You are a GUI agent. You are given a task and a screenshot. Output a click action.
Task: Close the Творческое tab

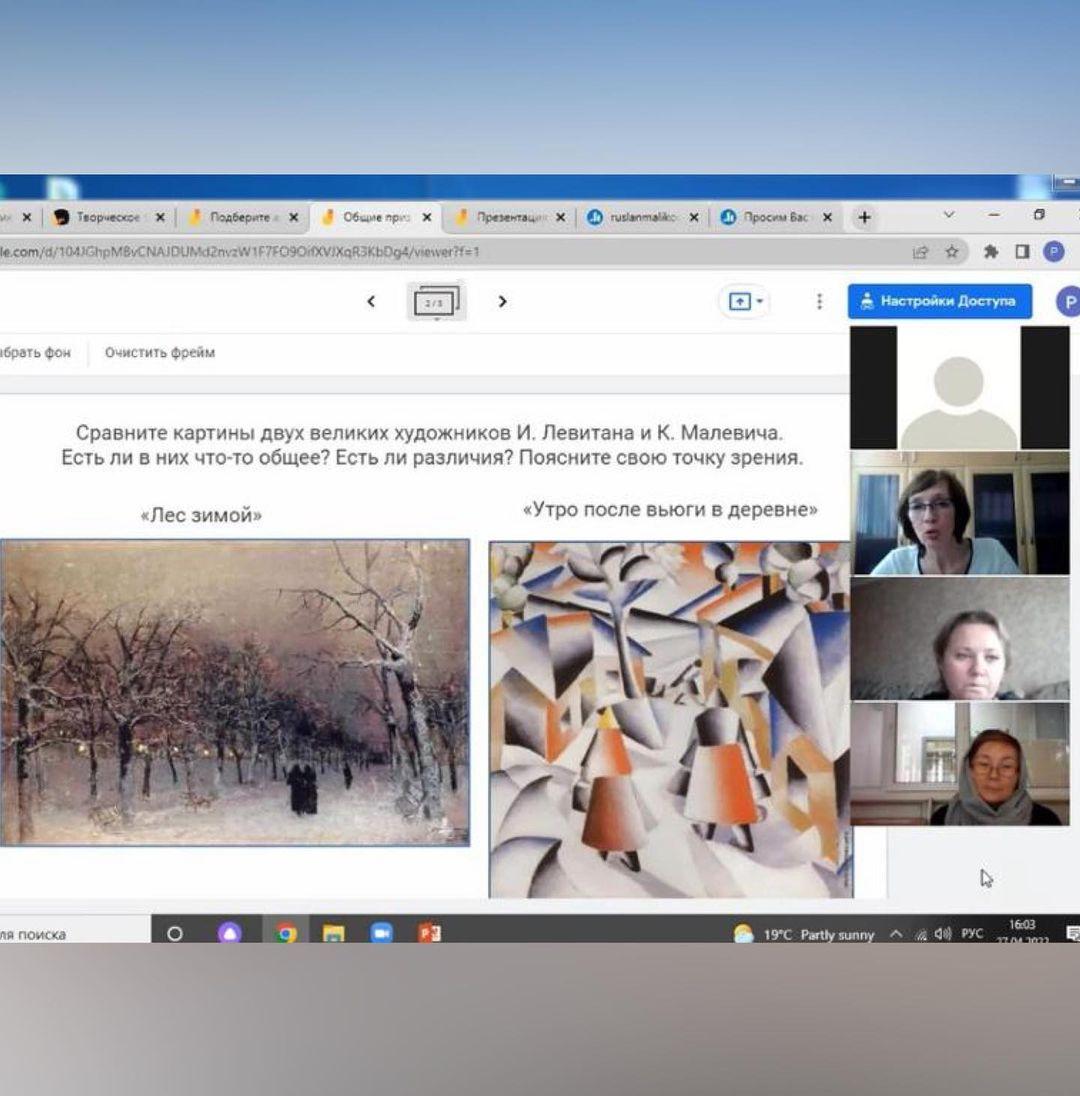coord(160,217)
